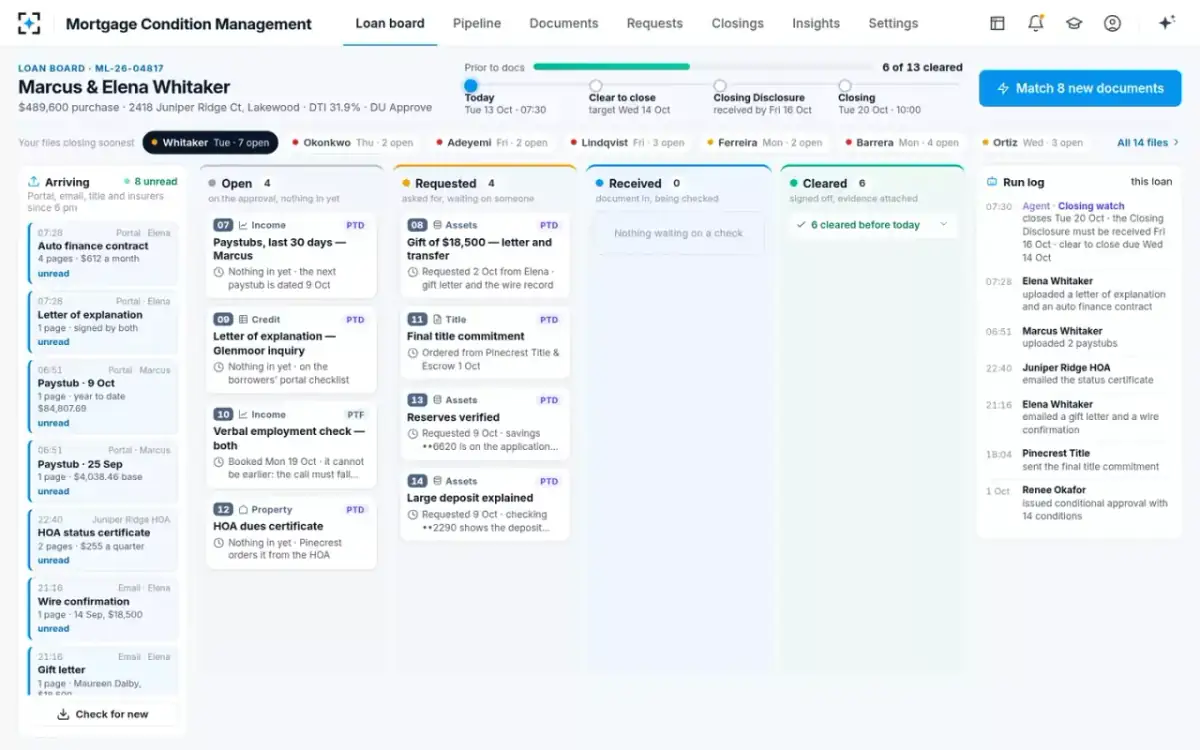
Task: Select the Ferreira file chip
Action: [x=766, y=143]
